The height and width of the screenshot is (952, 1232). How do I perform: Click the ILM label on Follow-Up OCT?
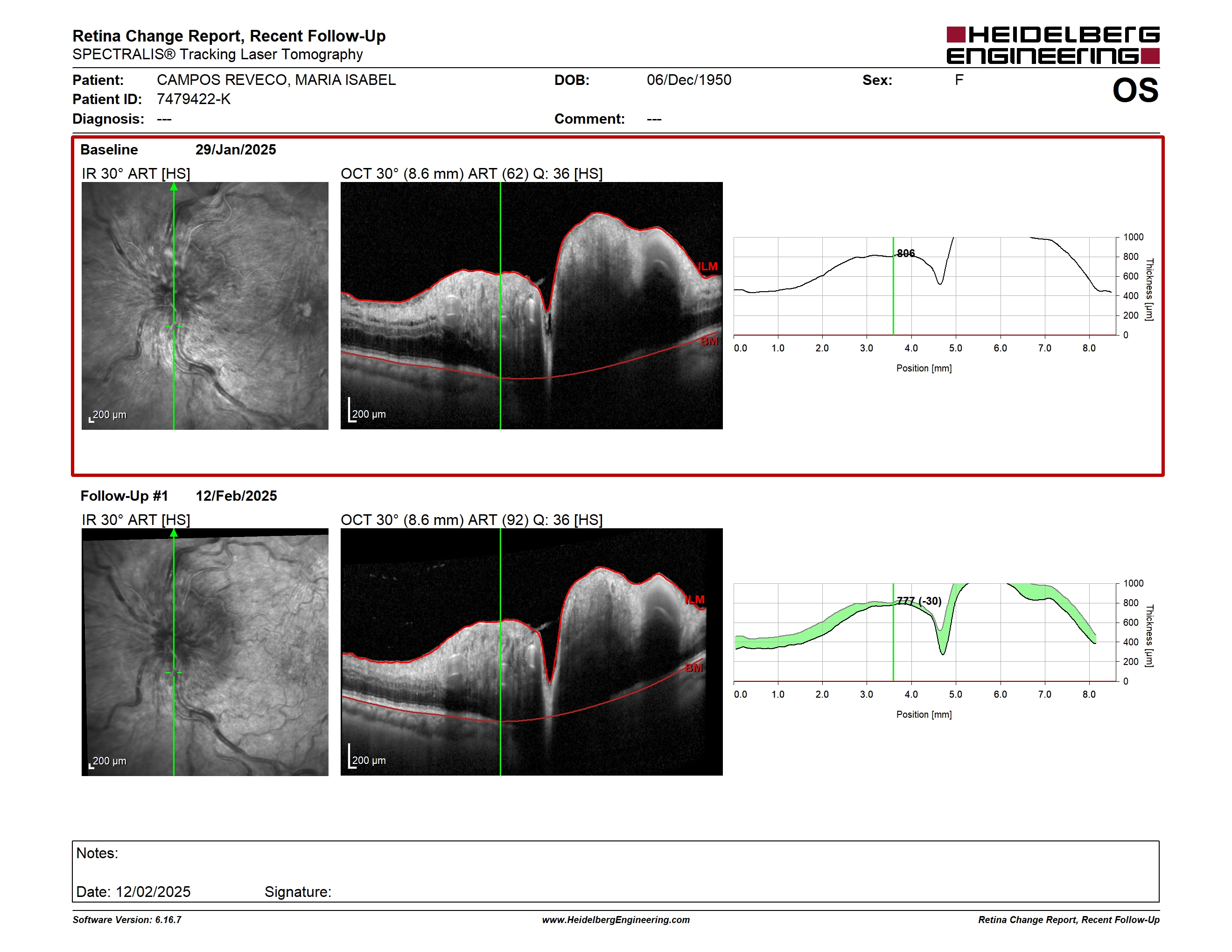tap(694, 600)
